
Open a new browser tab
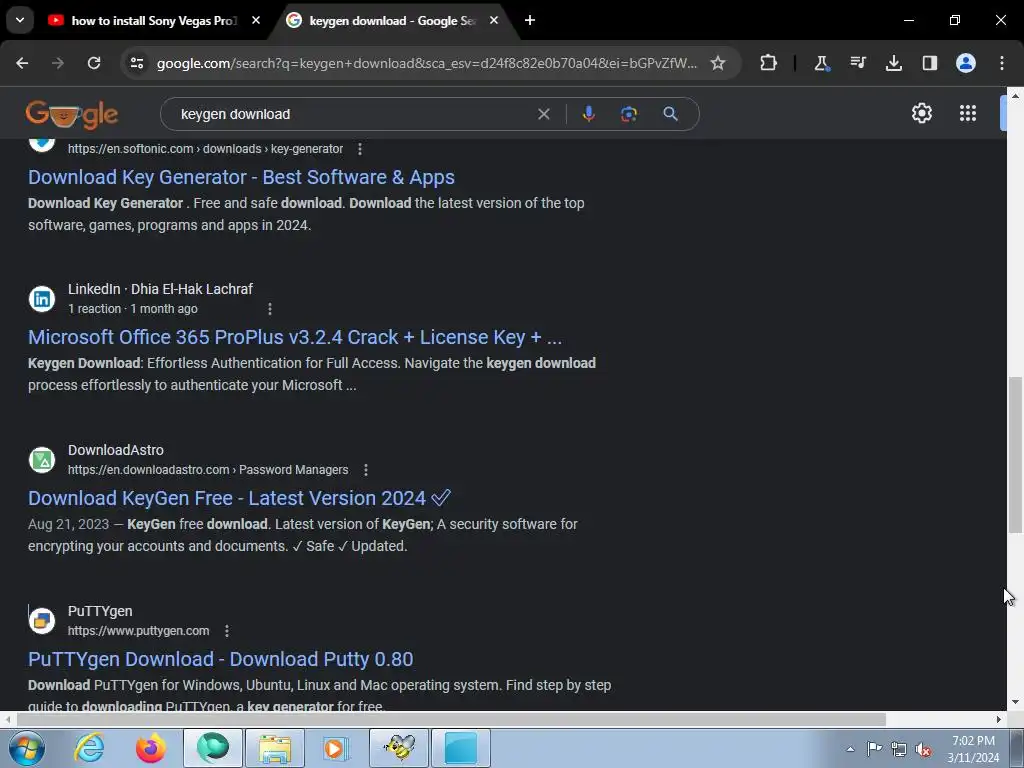point(530,21)
